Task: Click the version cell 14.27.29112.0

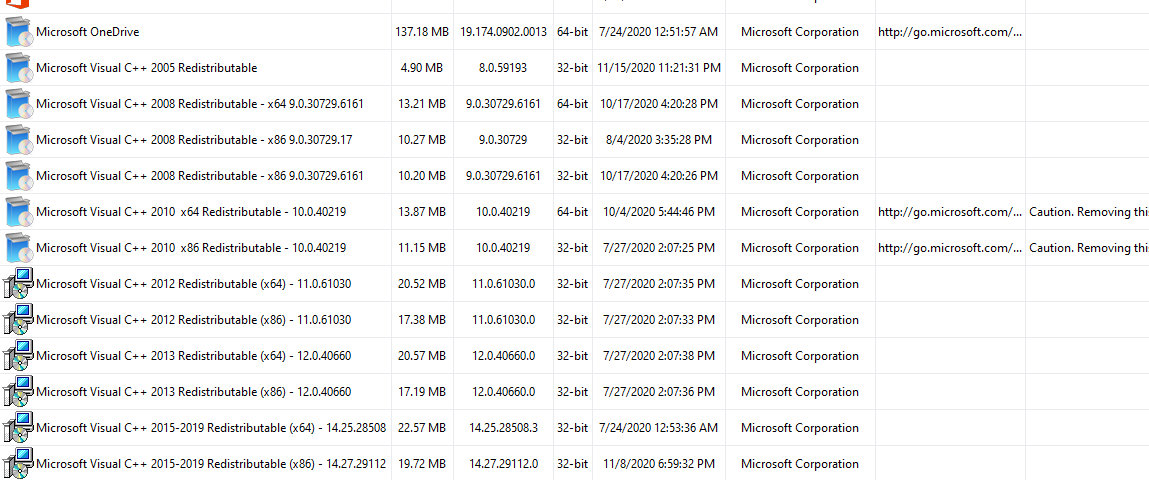Action: (503, 464)
